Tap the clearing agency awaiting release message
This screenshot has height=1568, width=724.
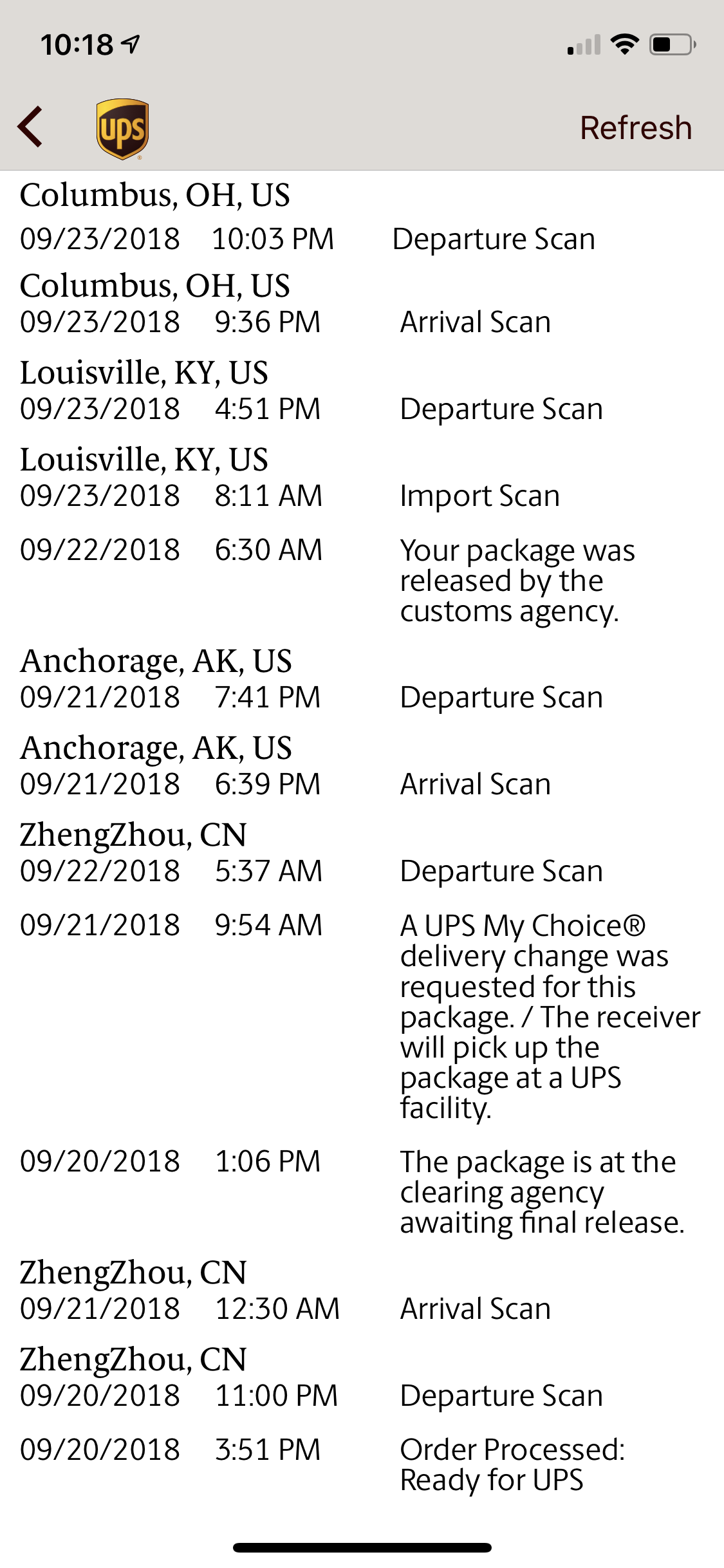(x=542, y=1192)
